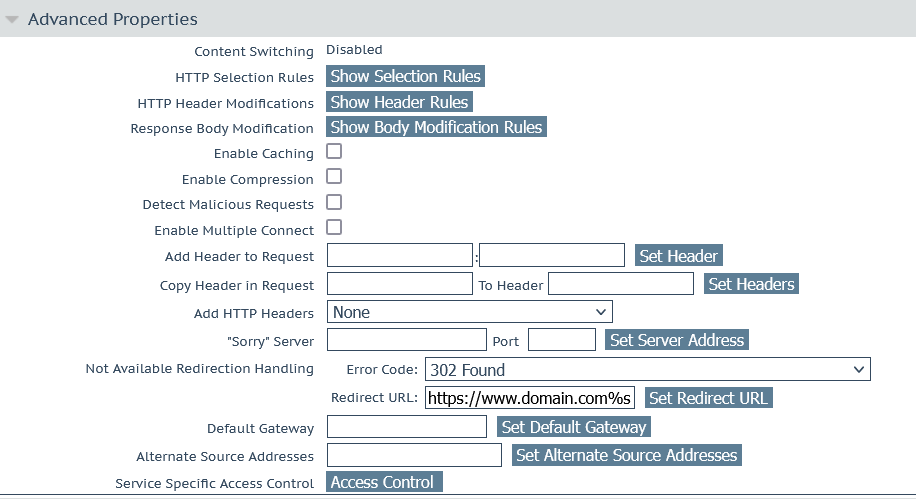
Task: Focus the Copy Header in Request source field
Action: [x=400, y=284]
